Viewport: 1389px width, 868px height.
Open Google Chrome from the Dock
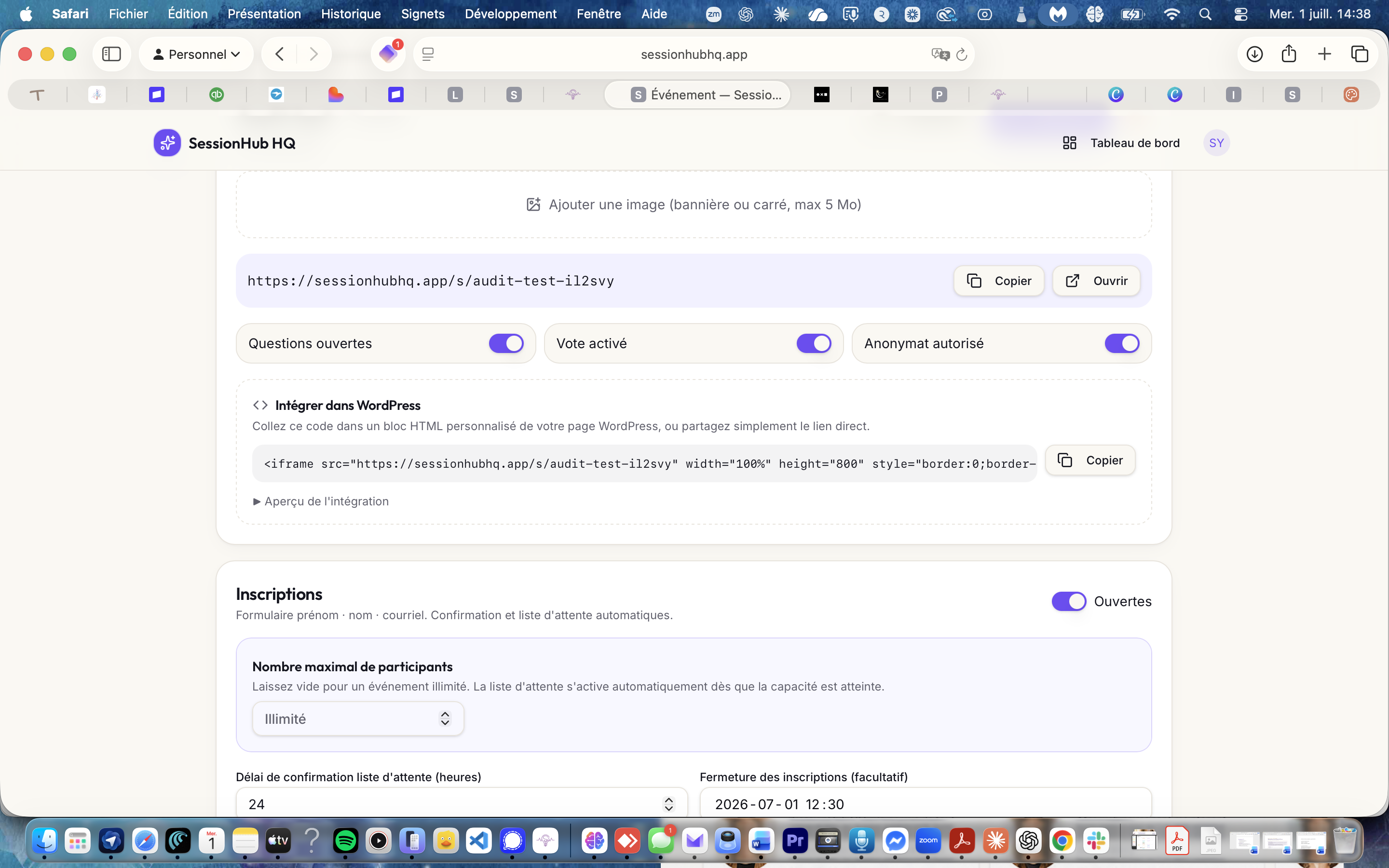pos(1062,841)
